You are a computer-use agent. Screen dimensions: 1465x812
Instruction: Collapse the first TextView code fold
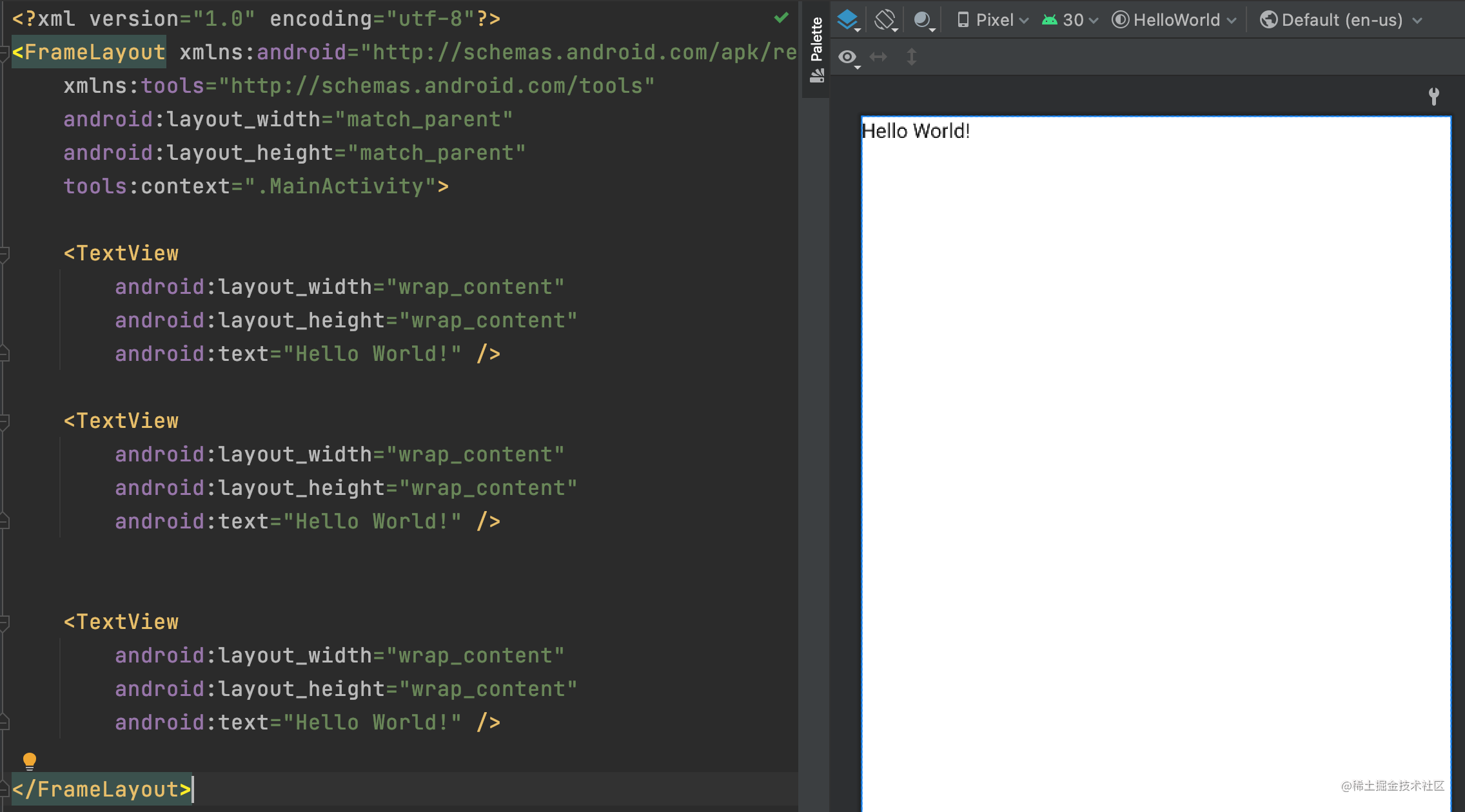pos(5,254)
